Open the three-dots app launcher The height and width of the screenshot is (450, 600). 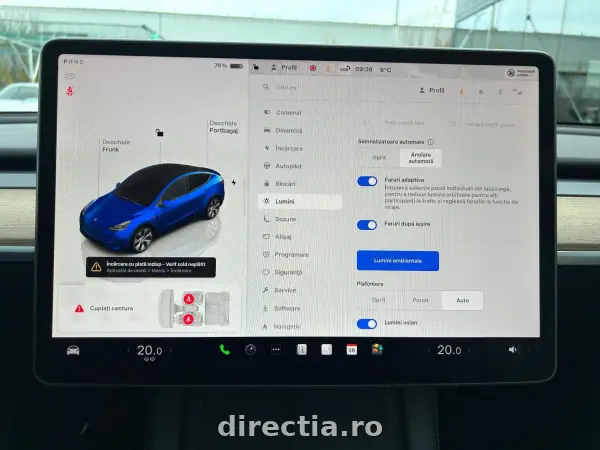tap(276, 349)
